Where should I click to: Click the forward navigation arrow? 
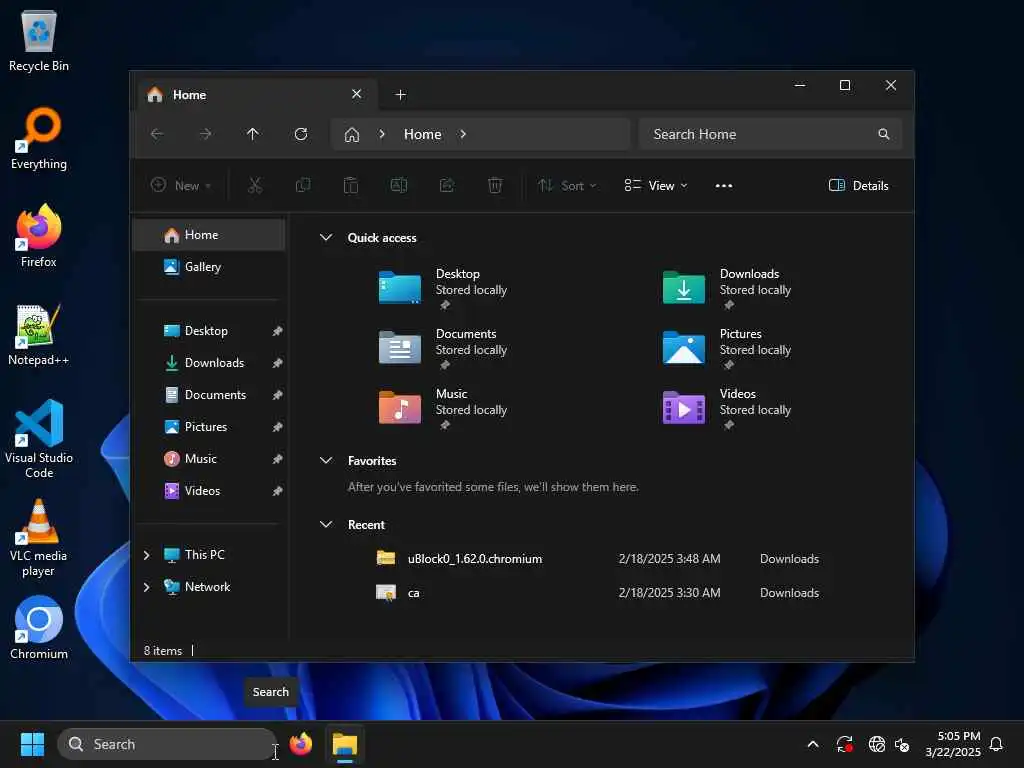pyautogui.click(x=205, y=134)
